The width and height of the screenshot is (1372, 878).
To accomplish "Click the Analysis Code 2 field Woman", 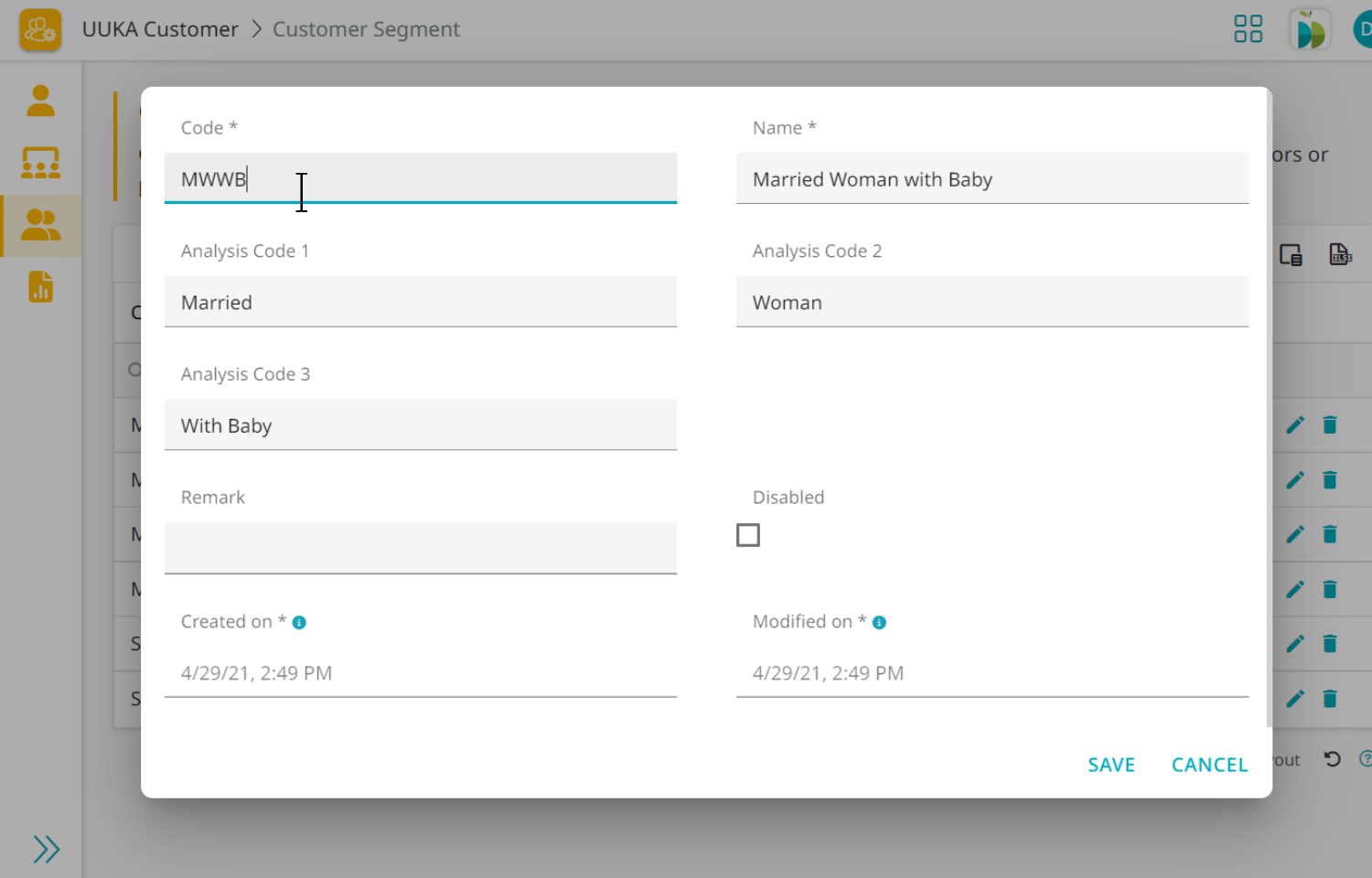I will tap(992, 302).
